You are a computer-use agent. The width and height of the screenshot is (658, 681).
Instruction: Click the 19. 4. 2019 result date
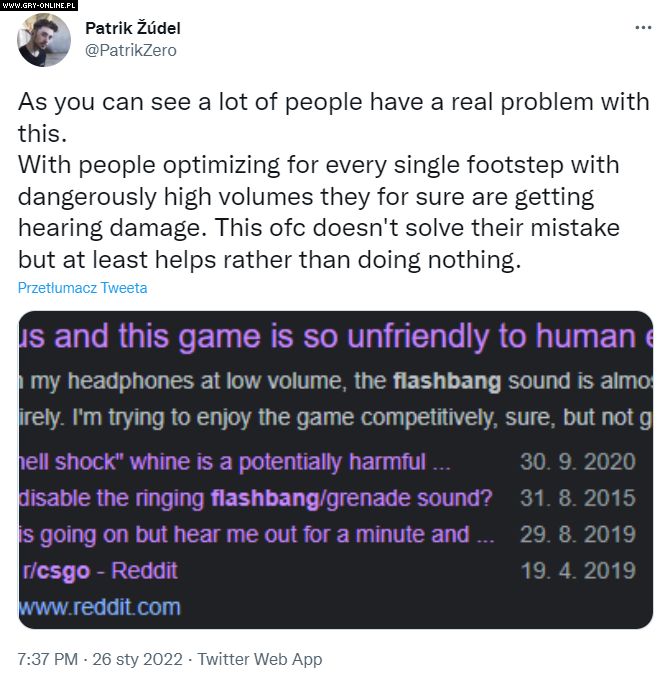[x=577, y=570]
